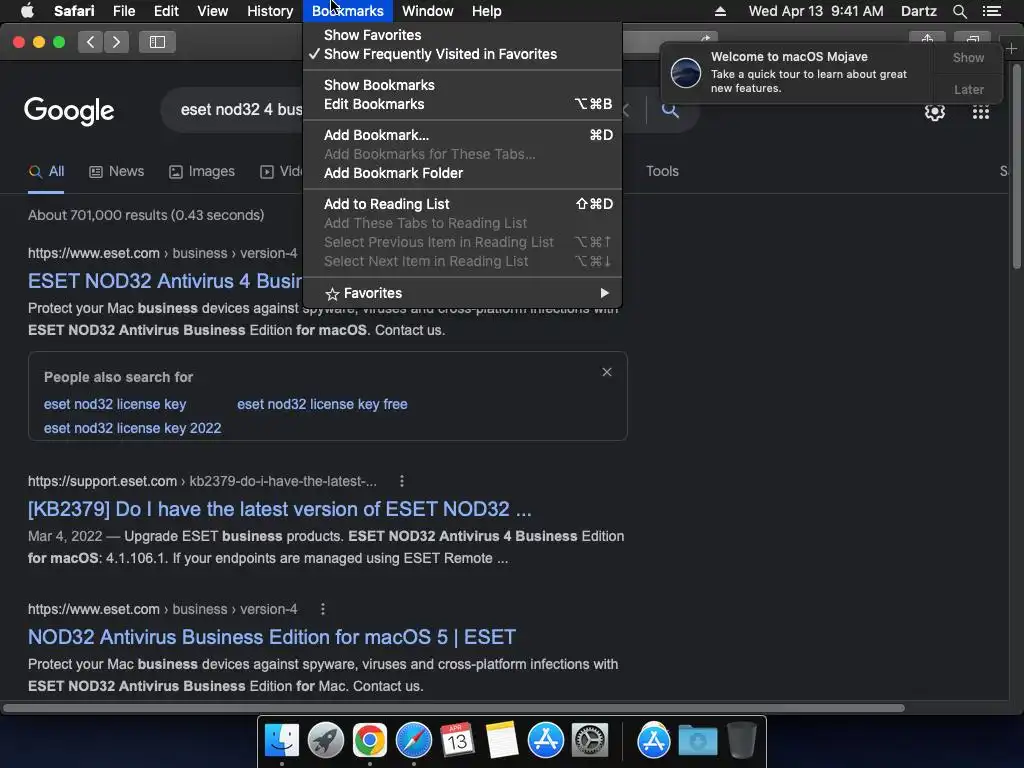Choose Show Favorites from Bookmarks menu
The image size is (1024, 768).
[x=462, y=35]
